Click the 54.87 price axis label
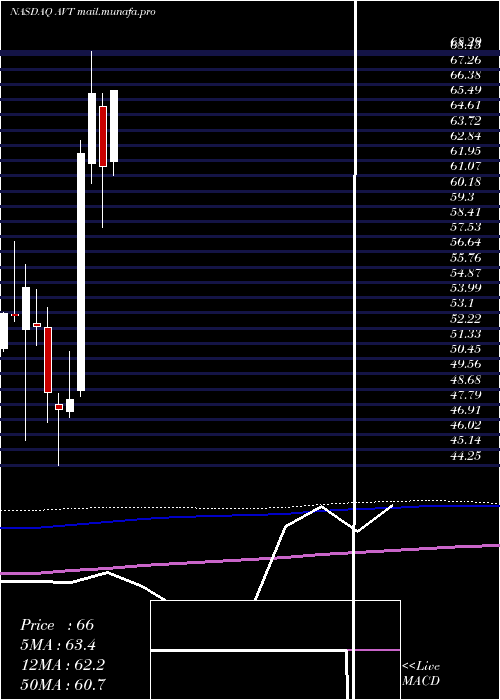Screen dimensions: 500x700 (466, 273)
